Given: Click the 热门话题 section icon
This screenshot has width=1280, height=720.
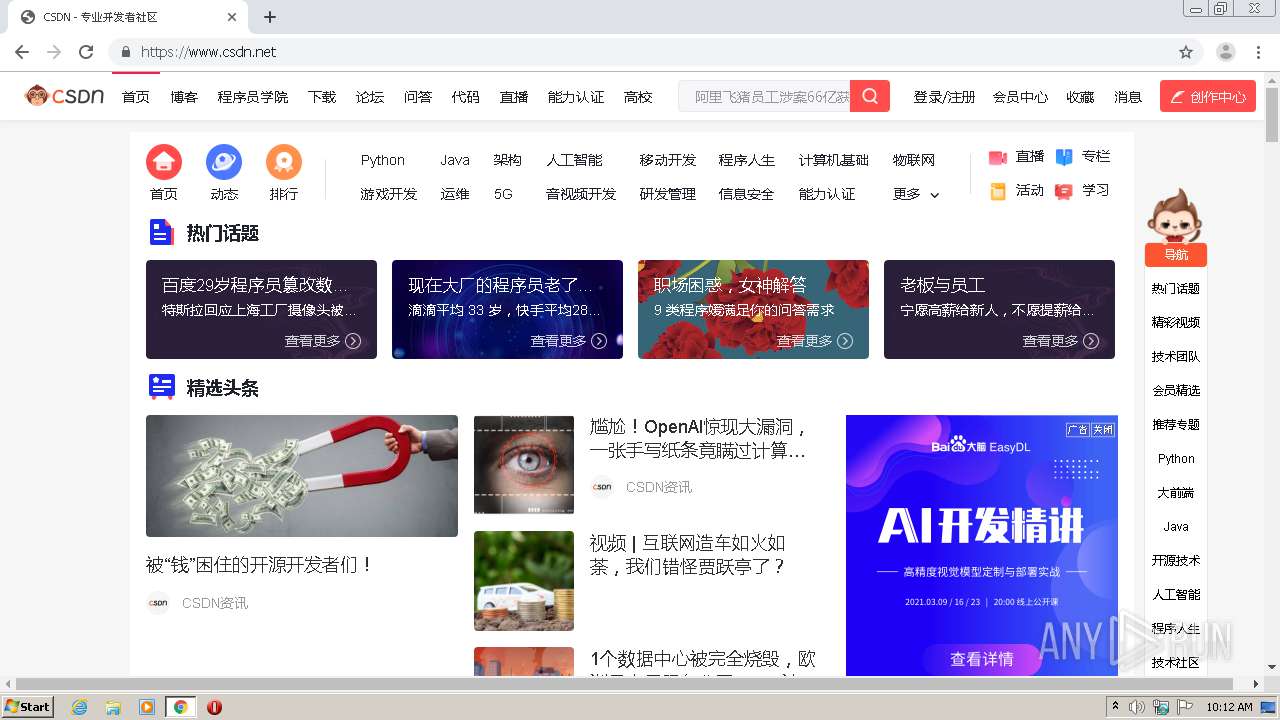Looking at the screenshot, I should (162, 233).
